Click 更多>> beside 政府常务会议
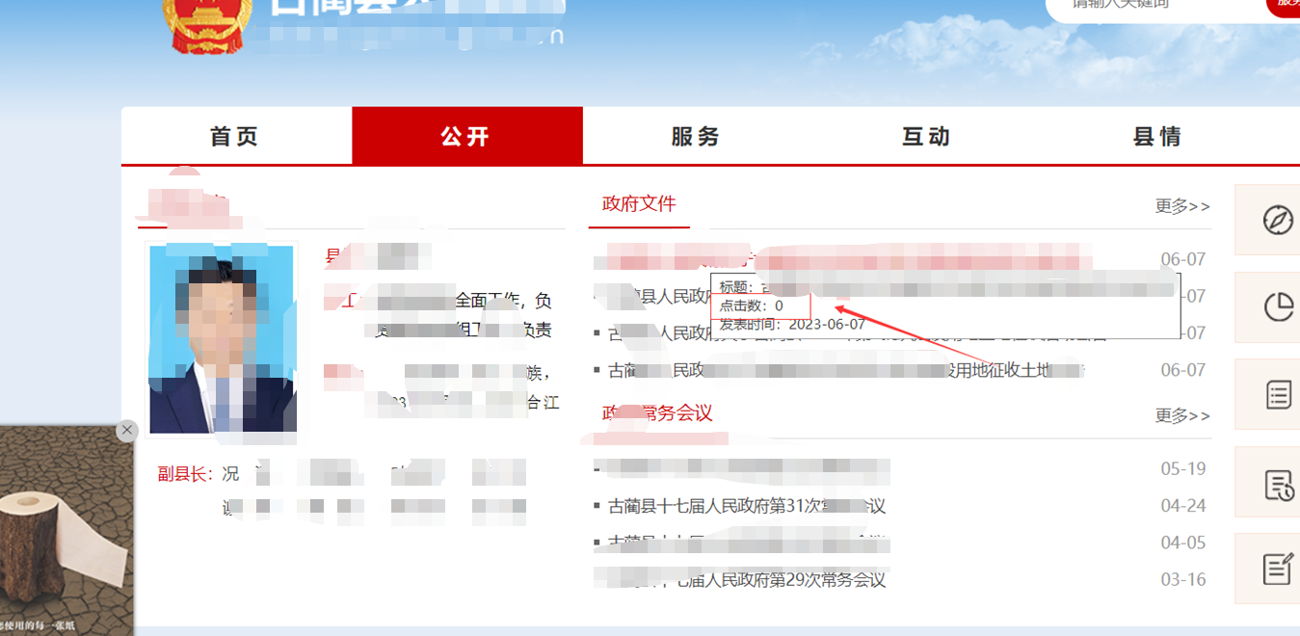The height and width of the screenshot is (636, 1300). [x=1182, y=415]
